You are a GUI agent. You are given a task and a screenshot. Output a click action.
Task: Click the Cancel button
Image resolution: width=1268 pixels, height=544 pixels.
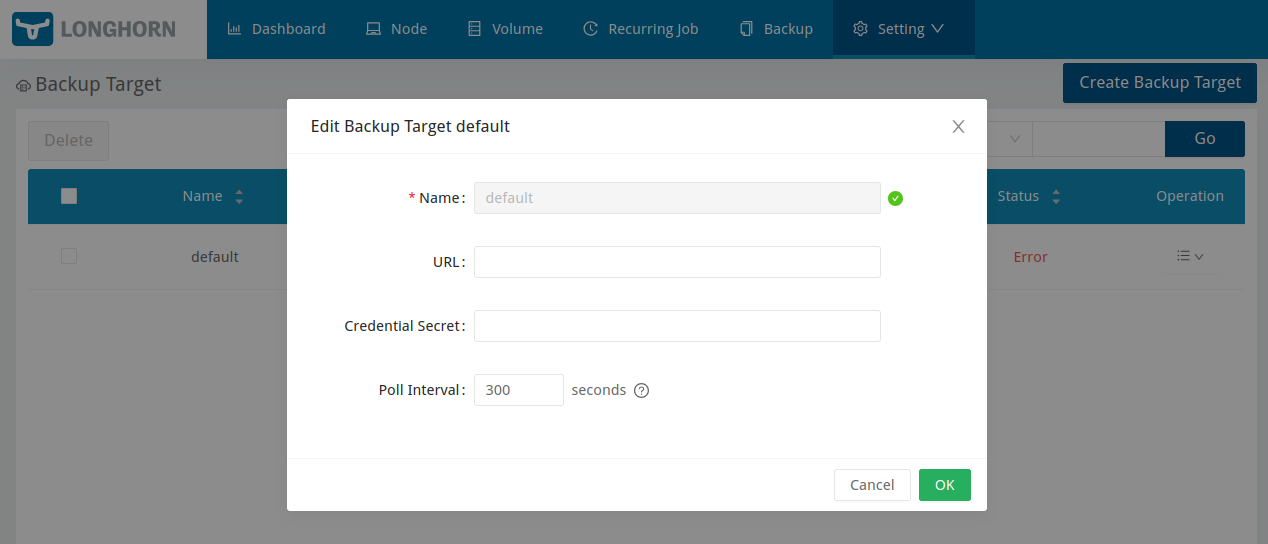(872, 485)
